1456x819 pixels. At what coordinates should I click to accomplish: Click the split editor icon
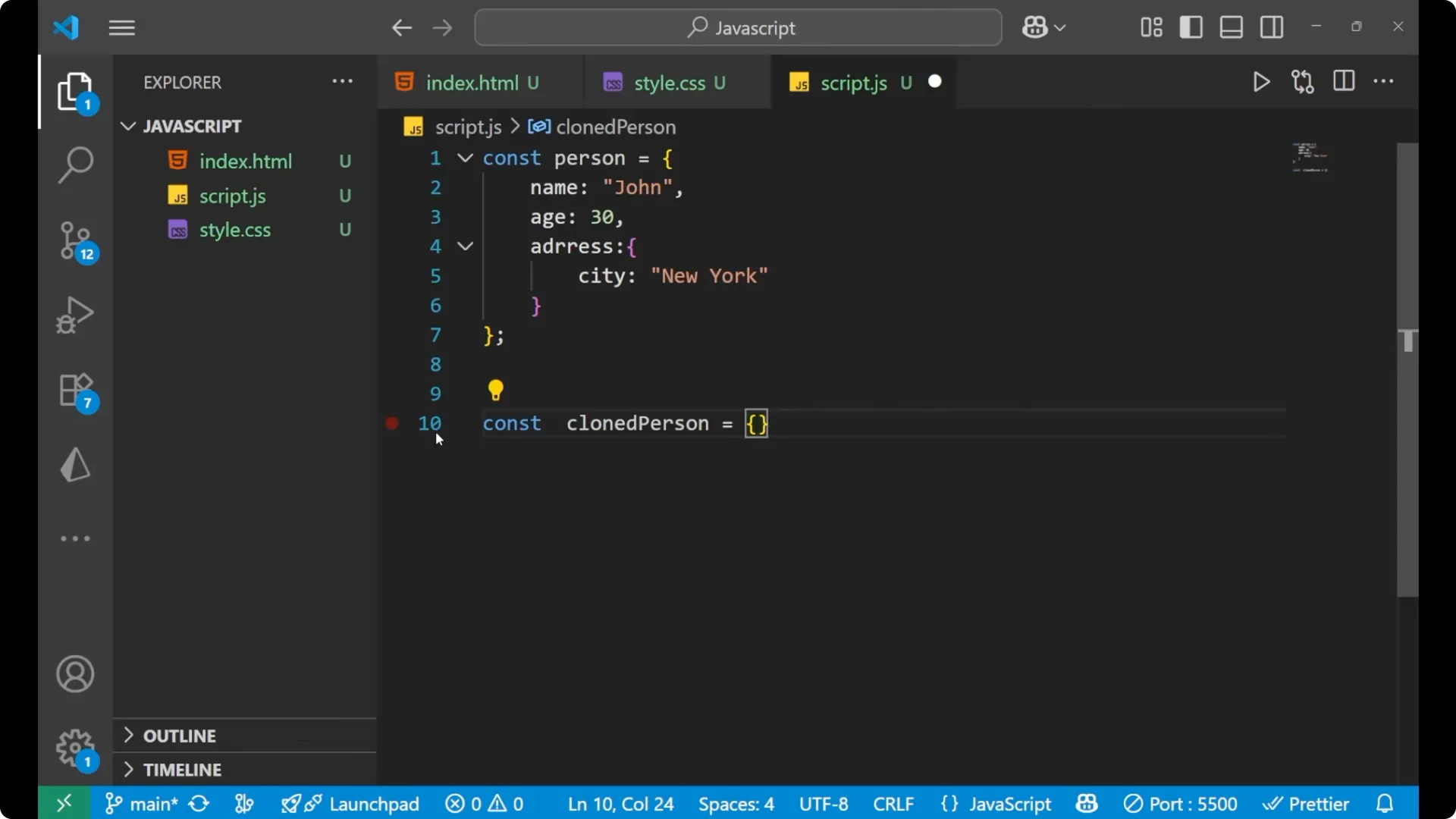1344,81
